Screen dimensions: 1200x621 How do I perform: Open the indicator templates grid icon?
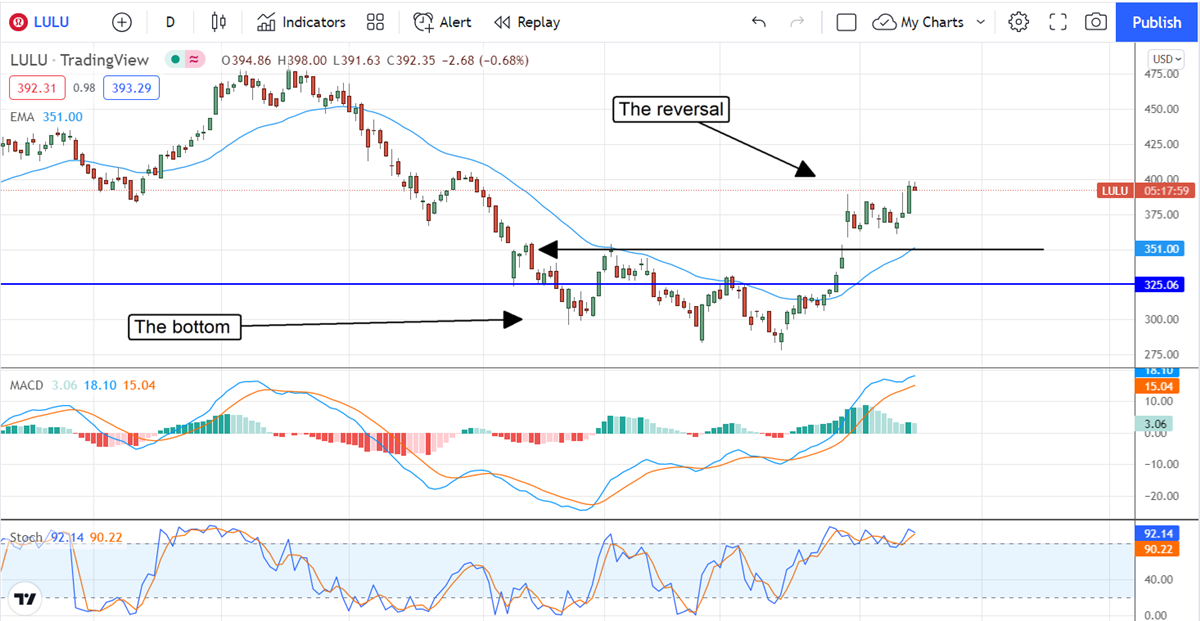[375, 22]
